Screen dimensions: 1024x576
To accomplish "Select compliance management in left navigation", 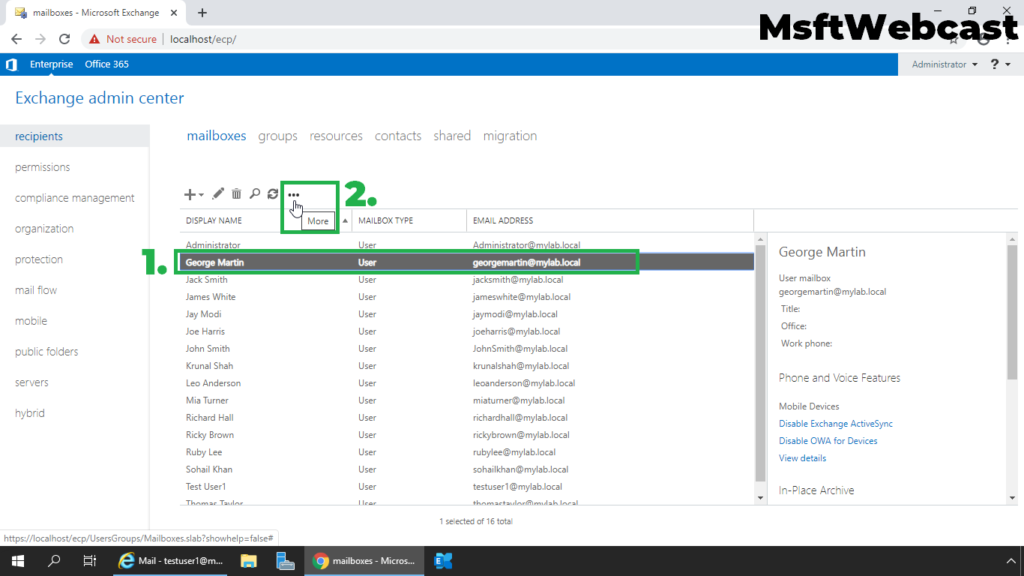I will pos(74,198).
